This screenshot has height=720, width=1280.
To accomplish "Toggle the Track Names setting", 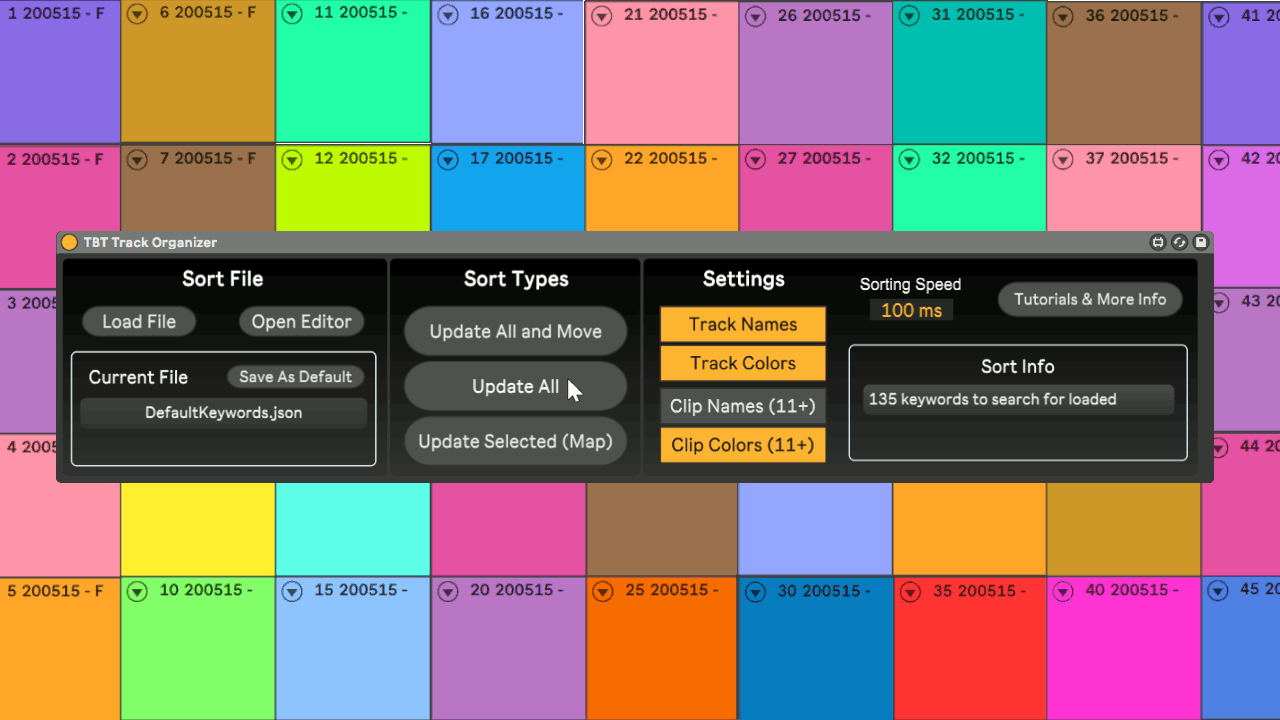I will point(742,324).
